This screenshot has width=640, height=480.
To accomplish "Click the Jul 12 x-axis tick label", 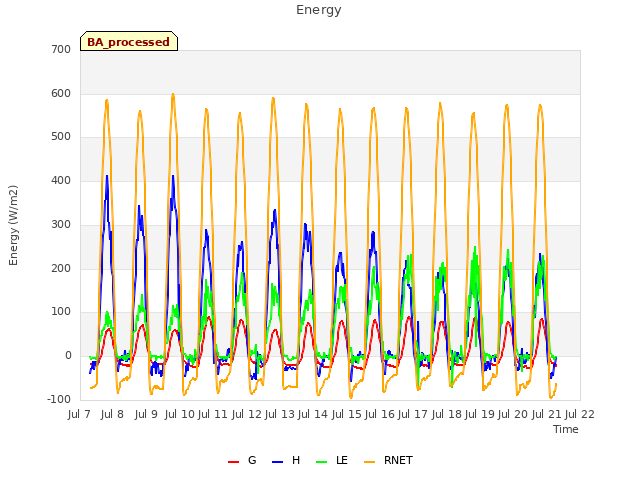I will (x=247, y=415).
